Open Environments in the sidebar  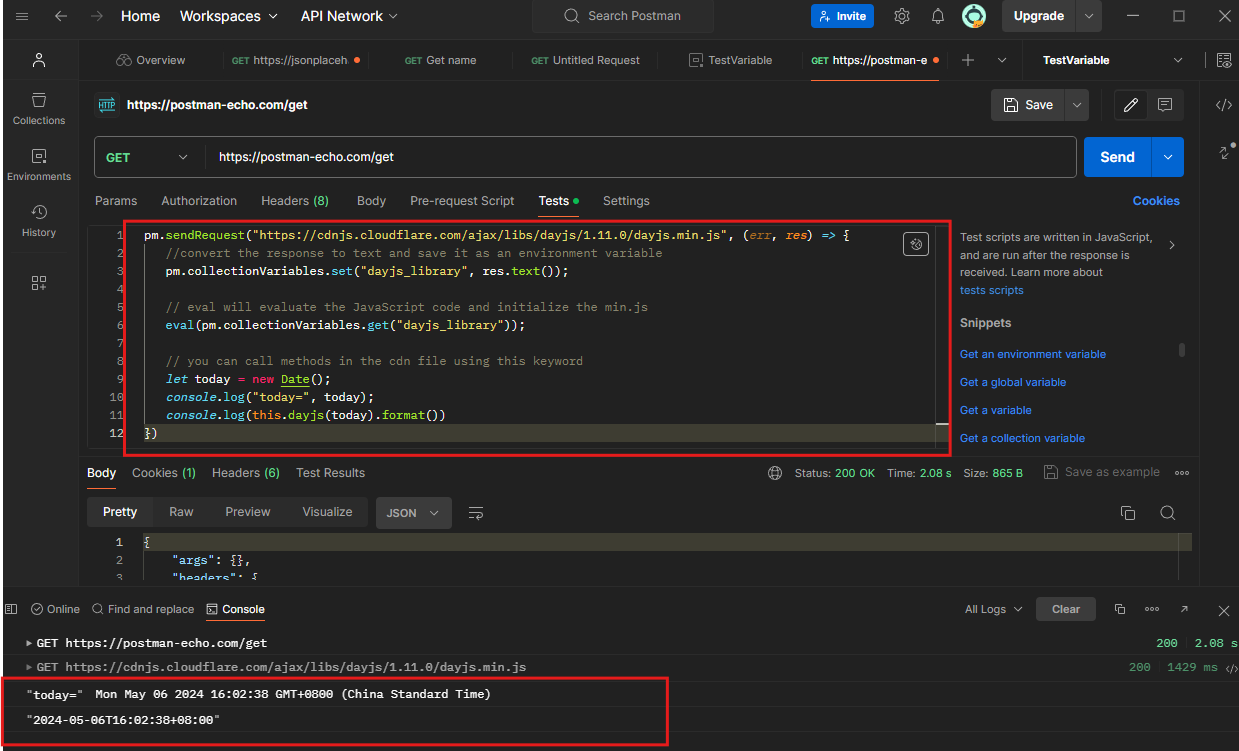[39, 164]
